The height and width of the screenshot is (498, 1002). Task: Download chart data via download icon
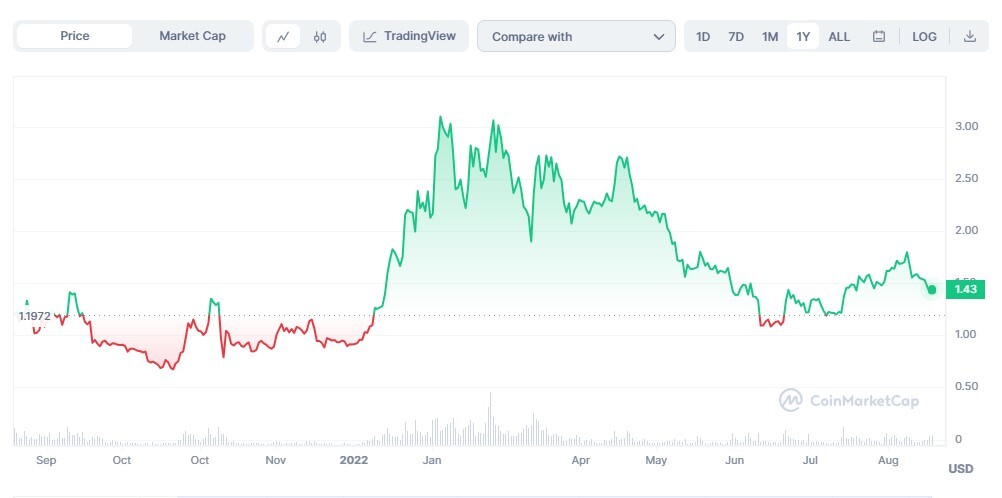[x=969, y=36]
